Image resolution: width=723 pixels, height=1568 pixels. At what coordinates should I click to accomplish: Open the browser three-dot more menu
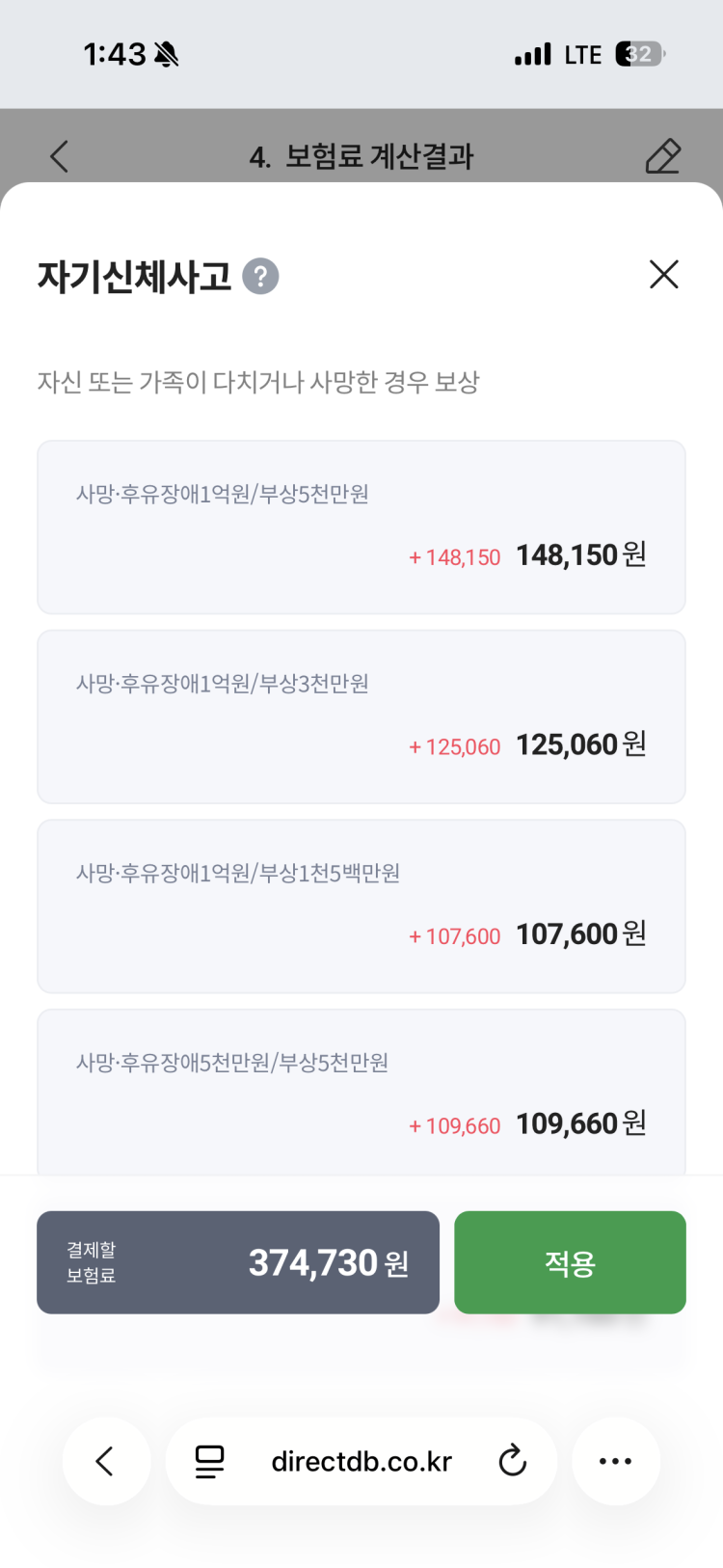pos(615,1461)
